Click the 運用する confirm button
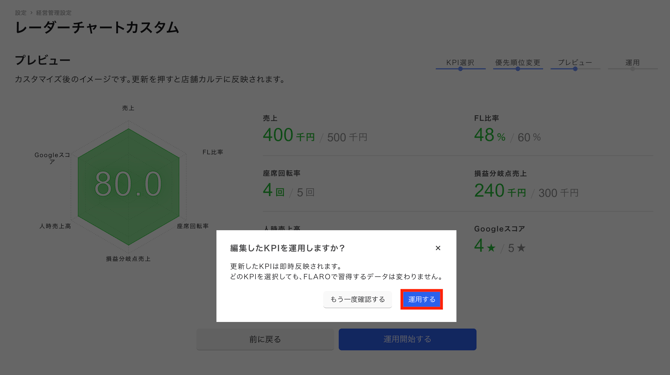The width and height of the screenshot is (670, 375). coord(421,299)
